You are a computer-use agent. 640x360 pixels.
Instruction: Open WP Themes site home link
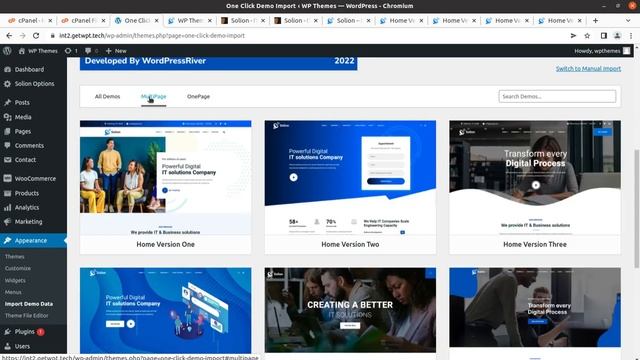[38, 51]
